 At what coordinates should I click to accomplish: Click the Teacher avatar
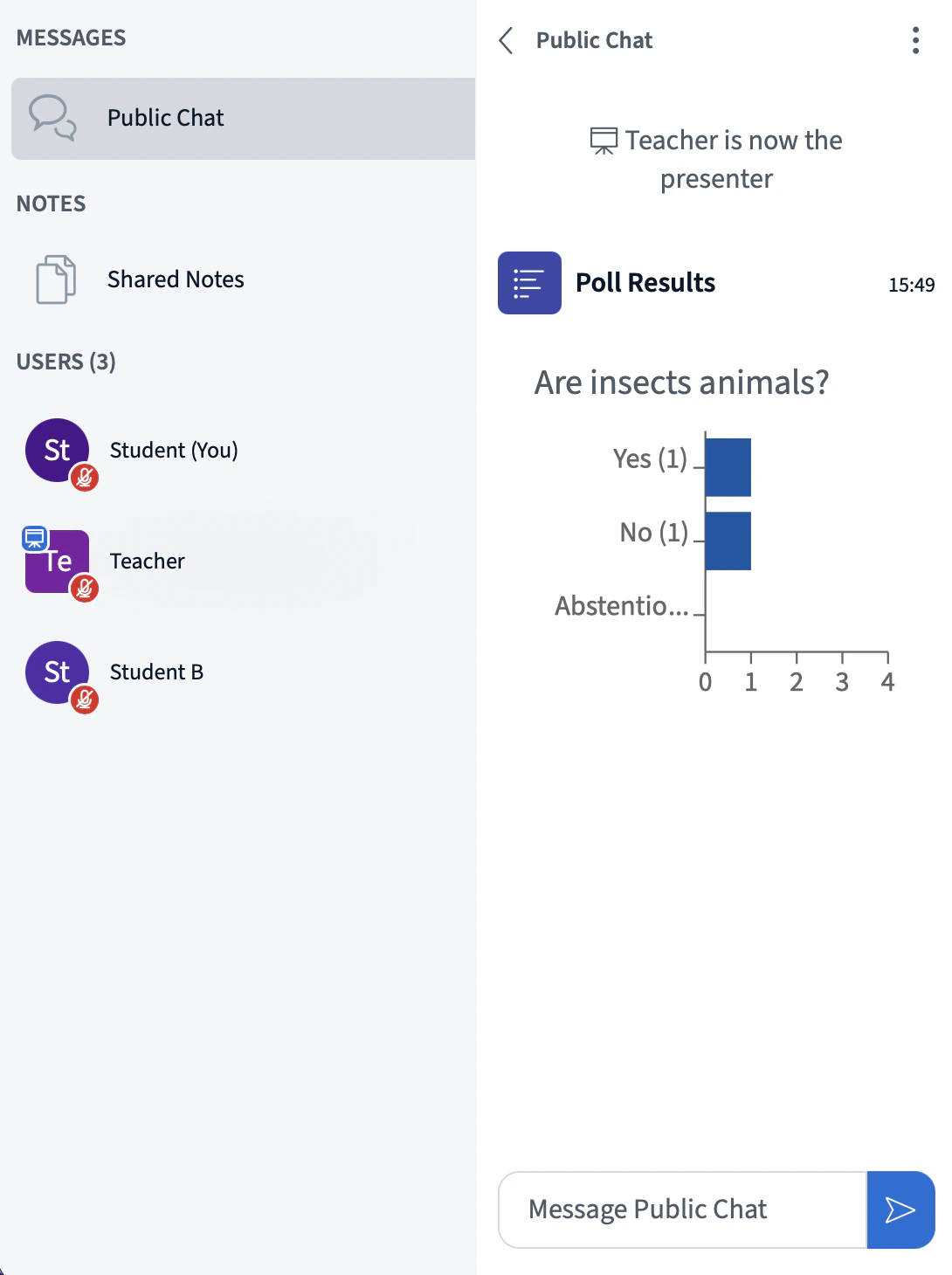click(x=57, y=560)
